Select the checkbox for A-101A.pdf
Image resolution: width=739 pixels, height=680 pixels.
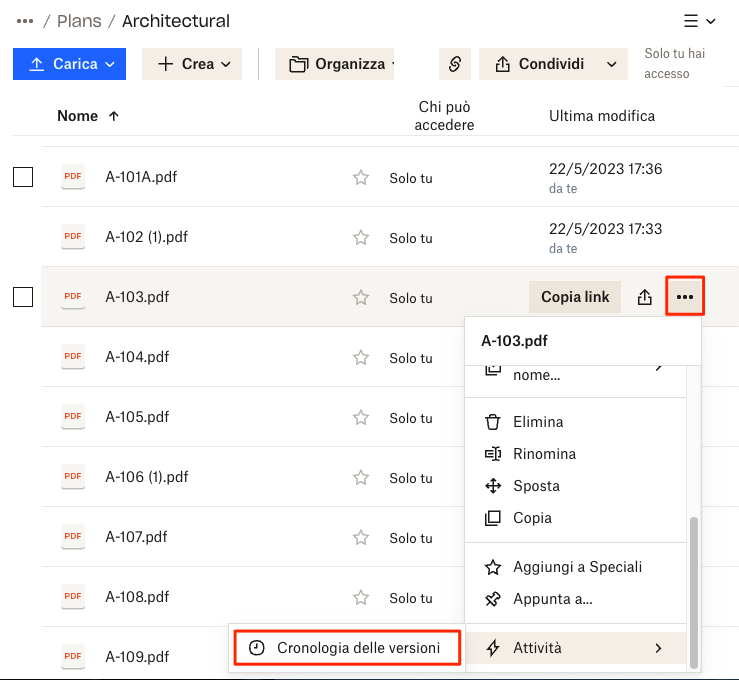pos(23,177)
